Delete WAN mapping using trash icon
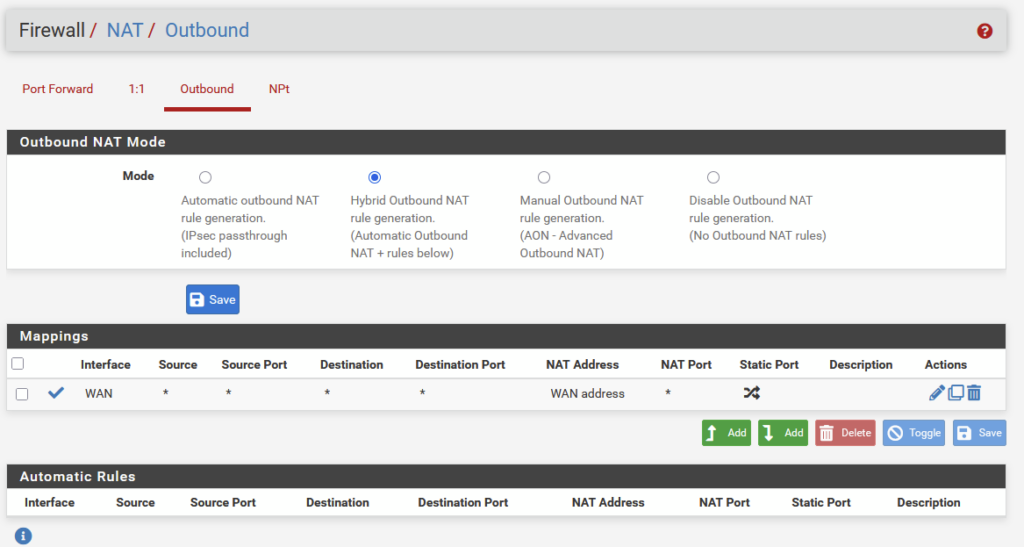 pos(974,393)
